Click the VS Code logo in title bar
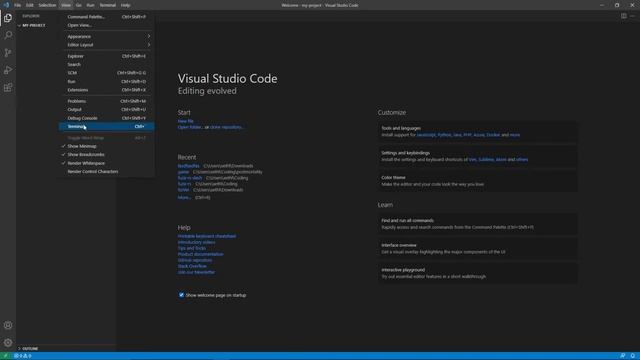Image resolution: width=640 pixels, height=360 pixels. 6,5
